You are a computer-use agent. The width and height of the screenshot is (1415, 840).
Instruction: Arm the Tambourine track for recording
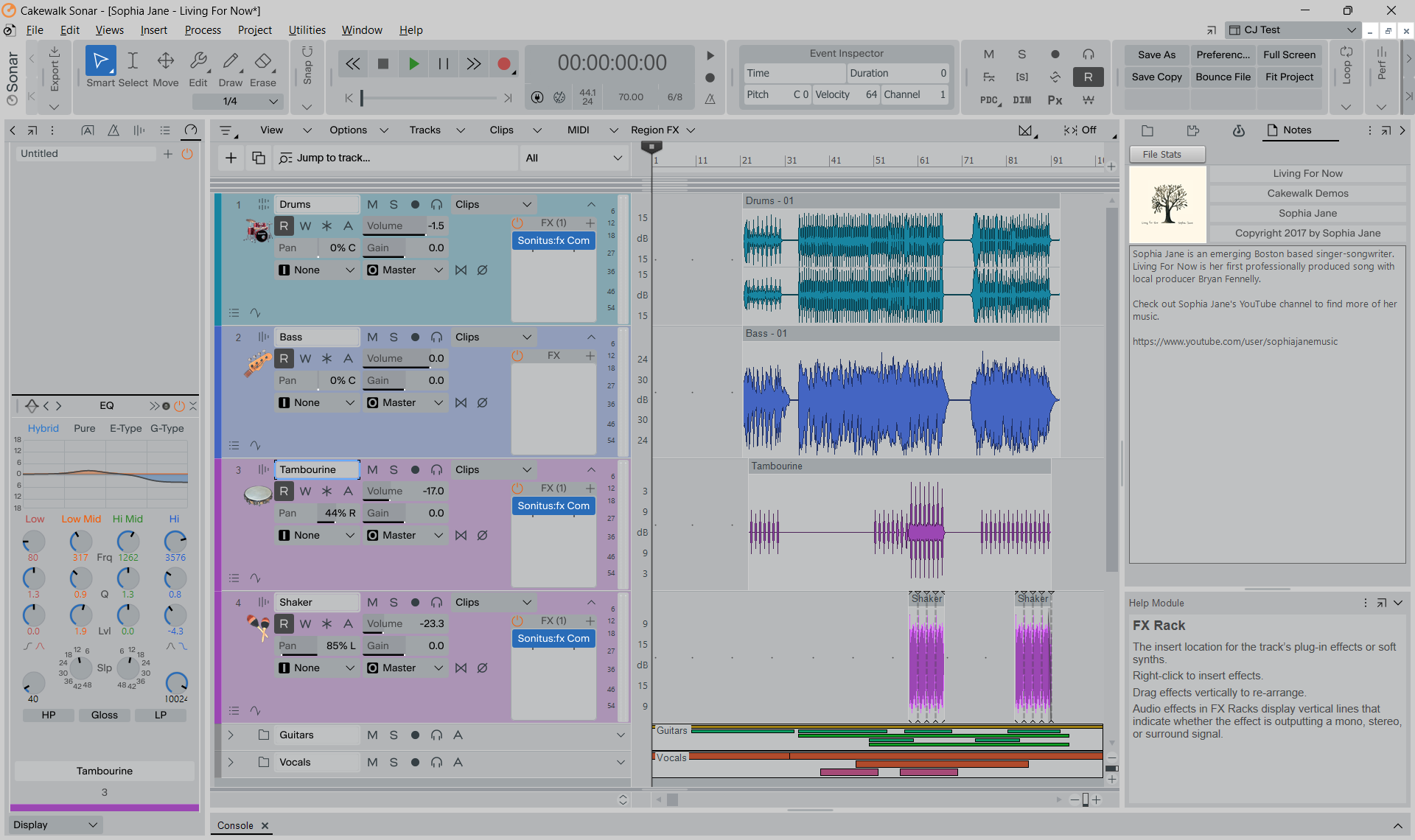point(415,469)
